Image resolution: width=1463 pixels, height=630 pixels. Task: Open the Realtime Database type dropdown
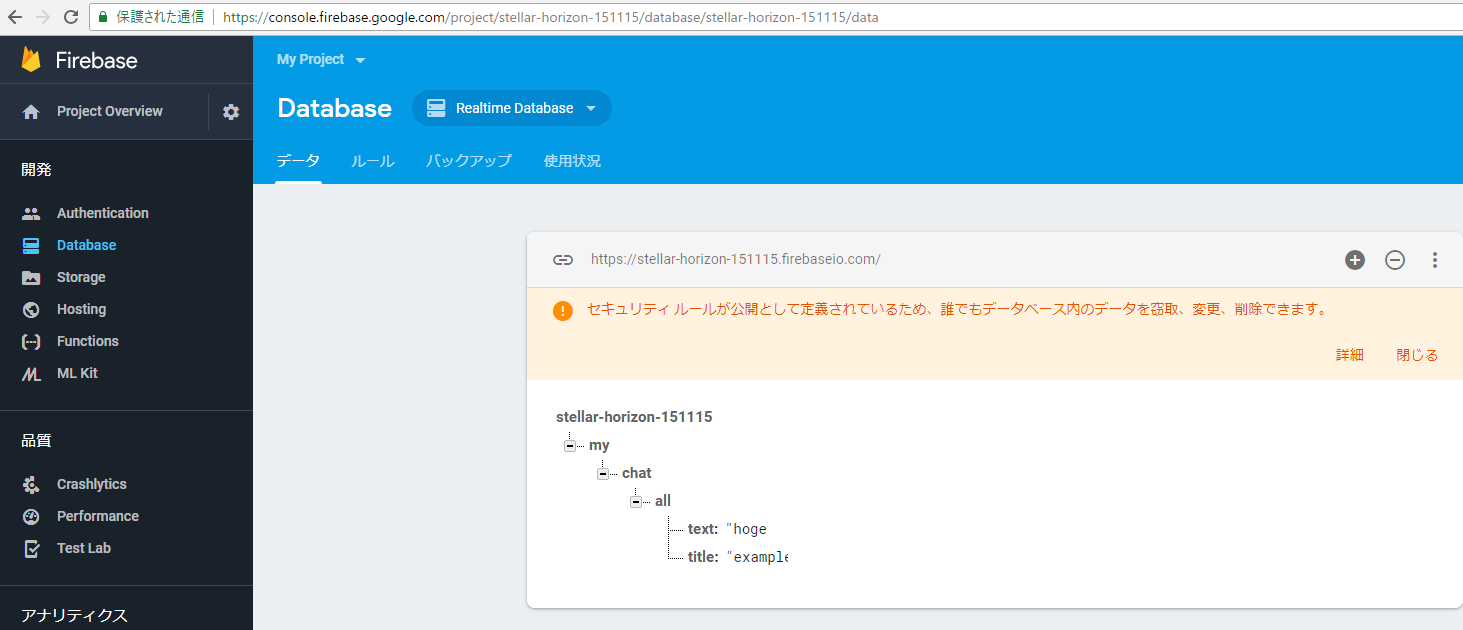511,108
